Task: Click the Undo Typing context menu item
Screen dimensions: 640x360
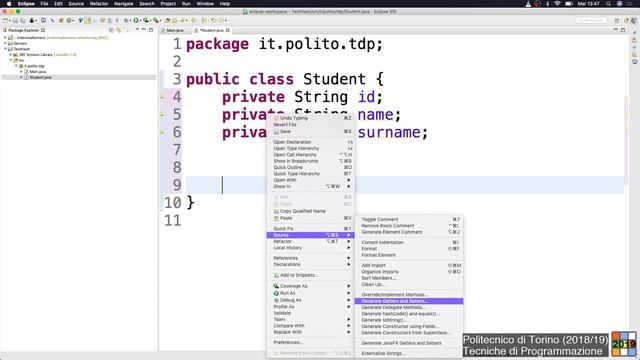Action: coord(312,118)
